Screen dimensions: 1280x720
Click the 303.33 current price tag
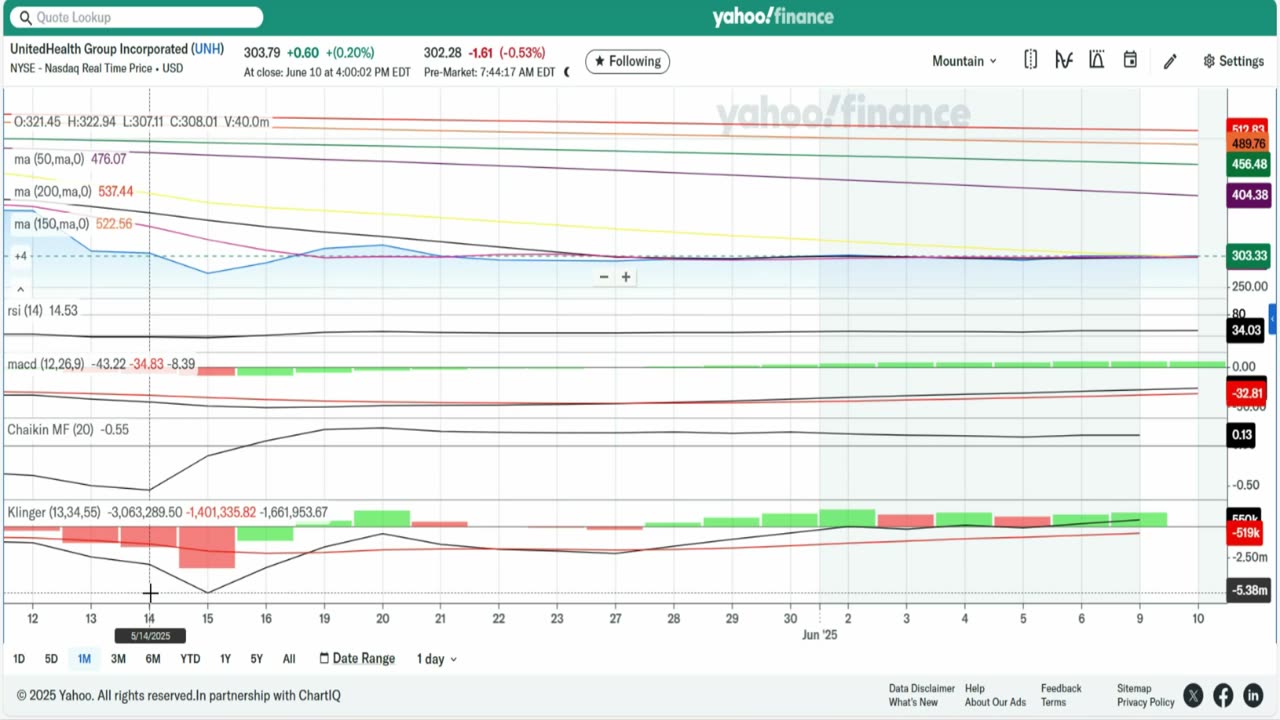1248,256
